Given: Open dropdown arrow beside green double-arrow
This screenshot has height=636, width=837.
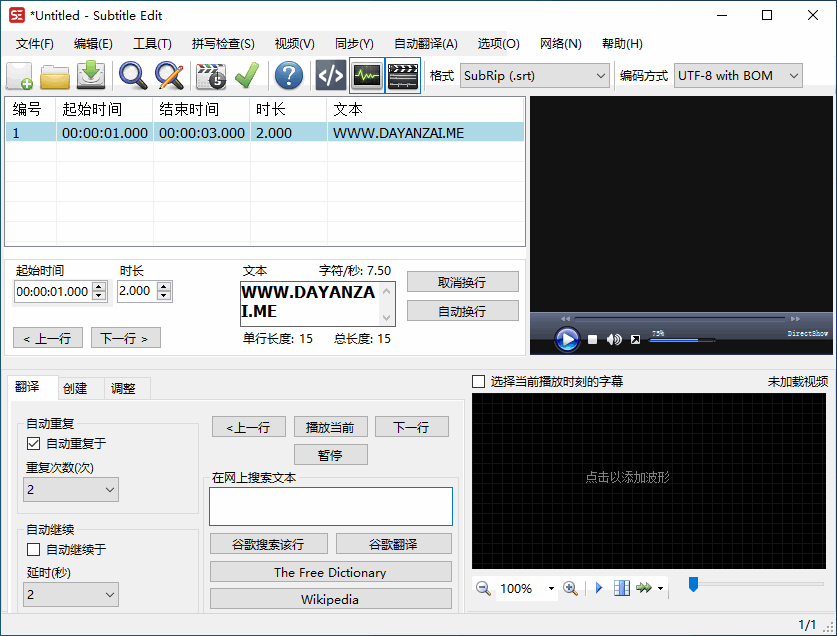Looking at the screenshot, I should click(660, 588).
